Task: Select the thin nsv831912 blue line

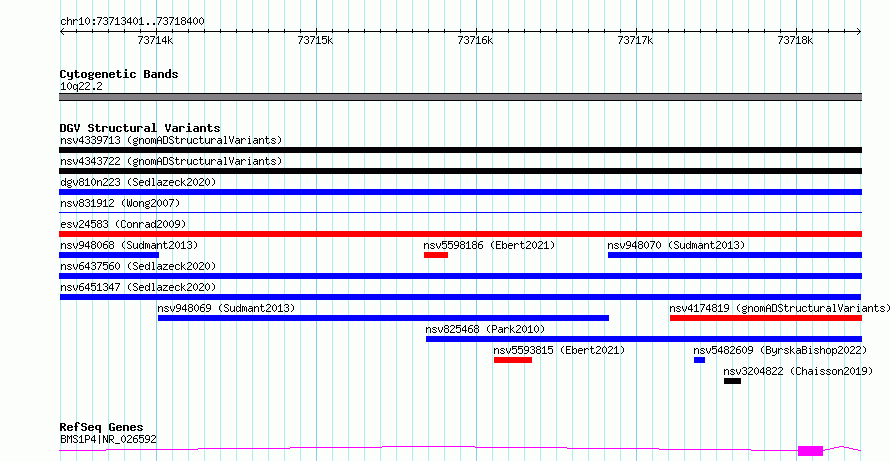Action: pyautogui.click(x=460, y=212)
